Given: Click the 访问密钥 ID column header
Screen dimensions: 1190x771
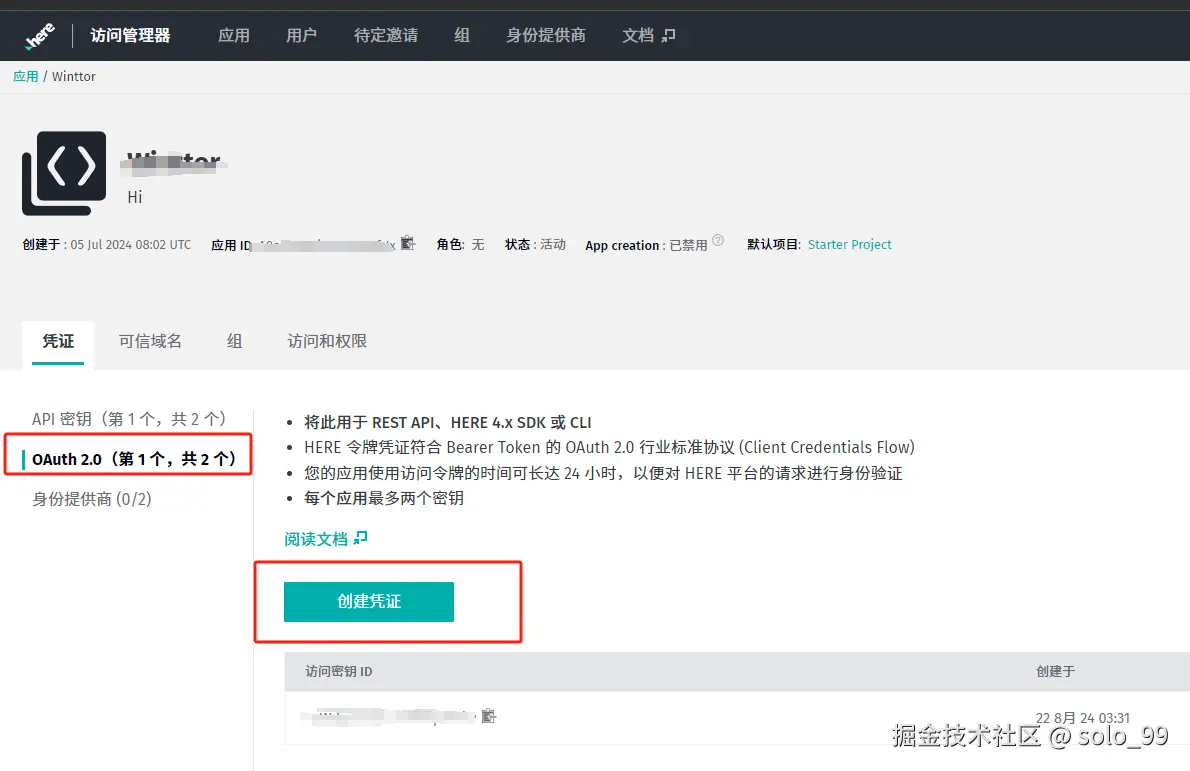Looking at the screenshot, I should [338, 672].
